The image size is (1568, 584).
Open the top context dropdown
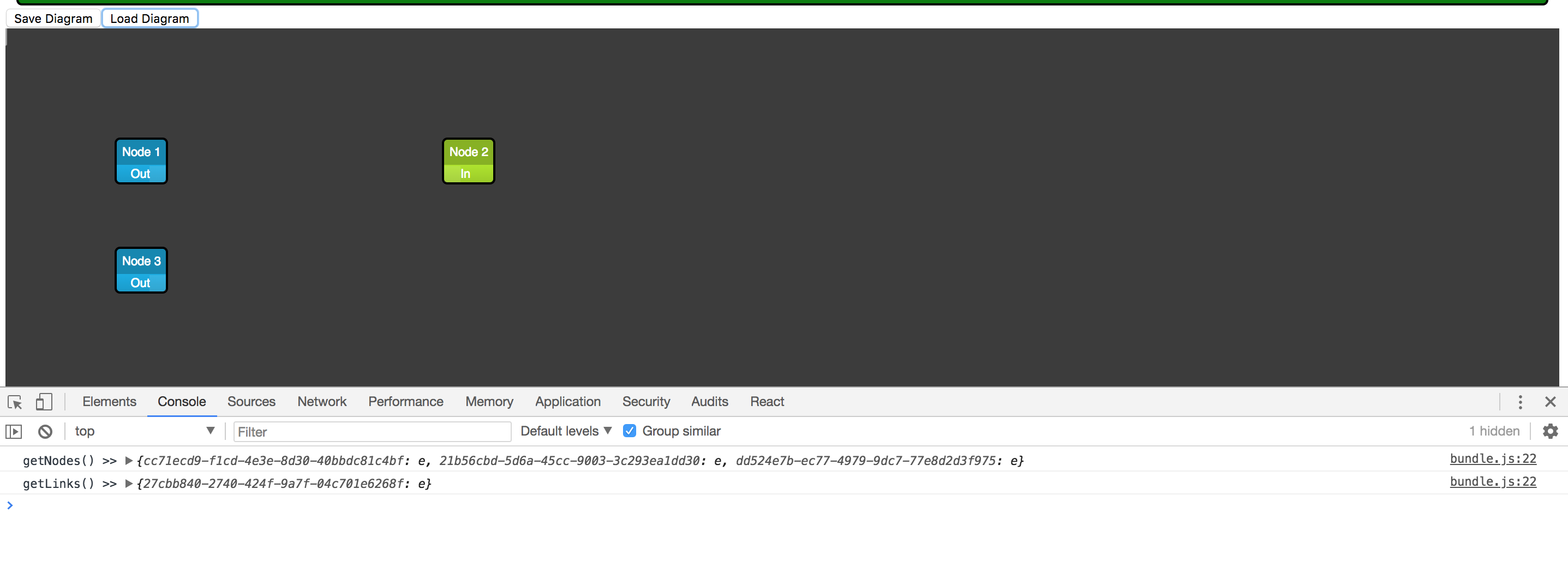(144, 431)
